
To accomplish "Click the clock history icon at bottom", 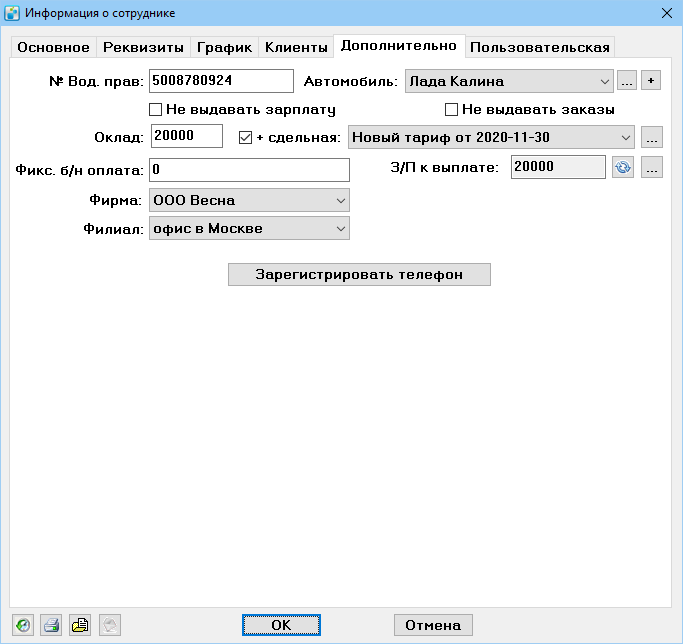I will point(23,625).
